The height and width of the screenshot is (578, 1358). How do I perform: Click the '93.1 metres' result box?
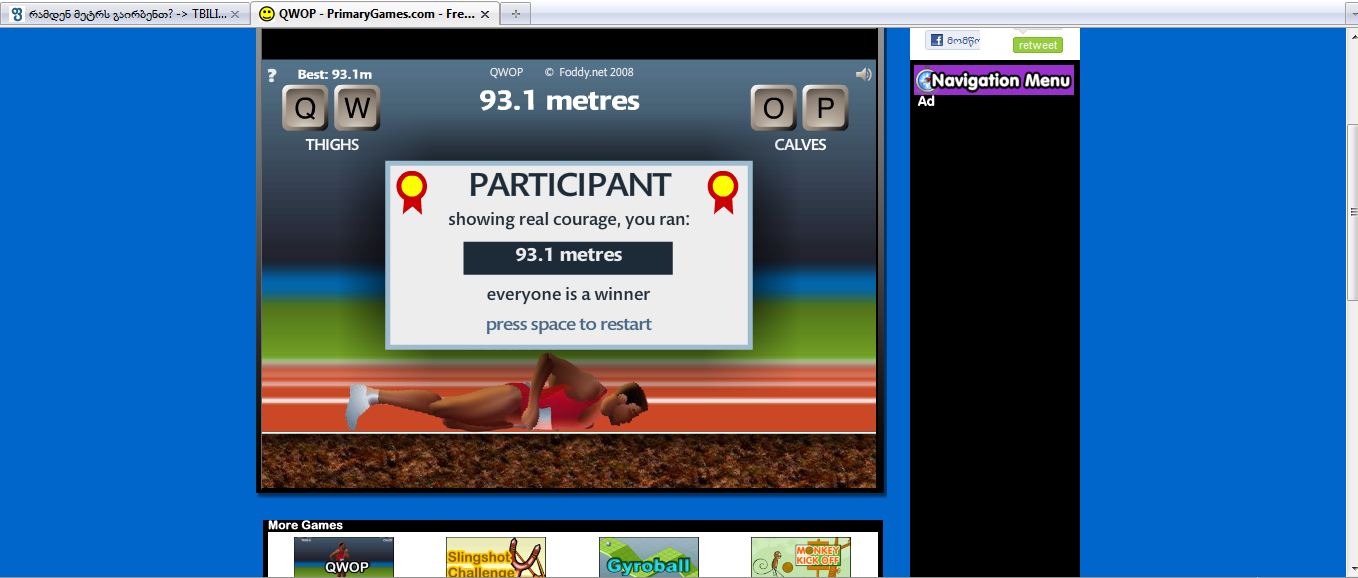pos(568,257)
